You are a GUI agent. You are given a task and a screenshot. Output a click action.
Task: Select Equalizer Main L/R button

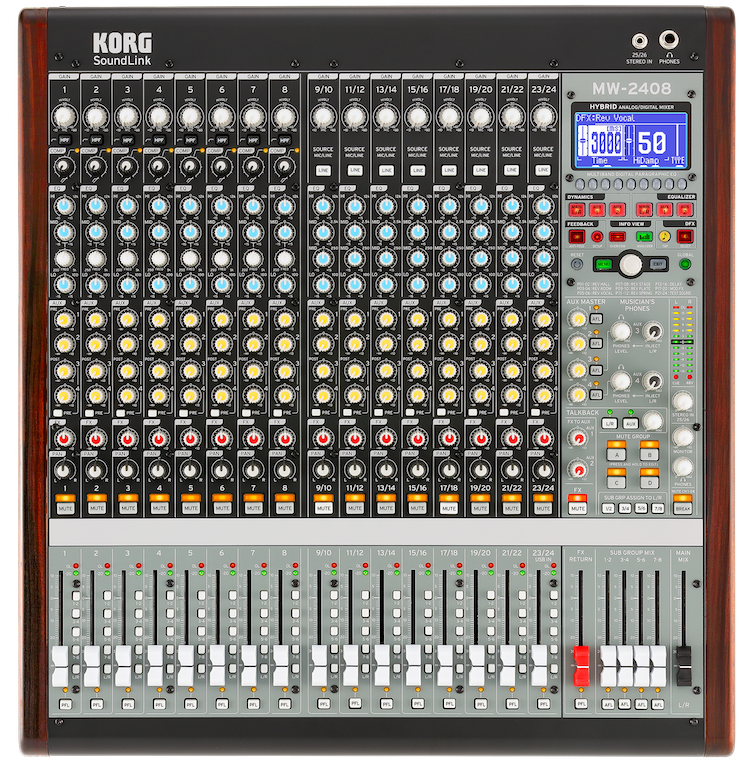point(644,210)
